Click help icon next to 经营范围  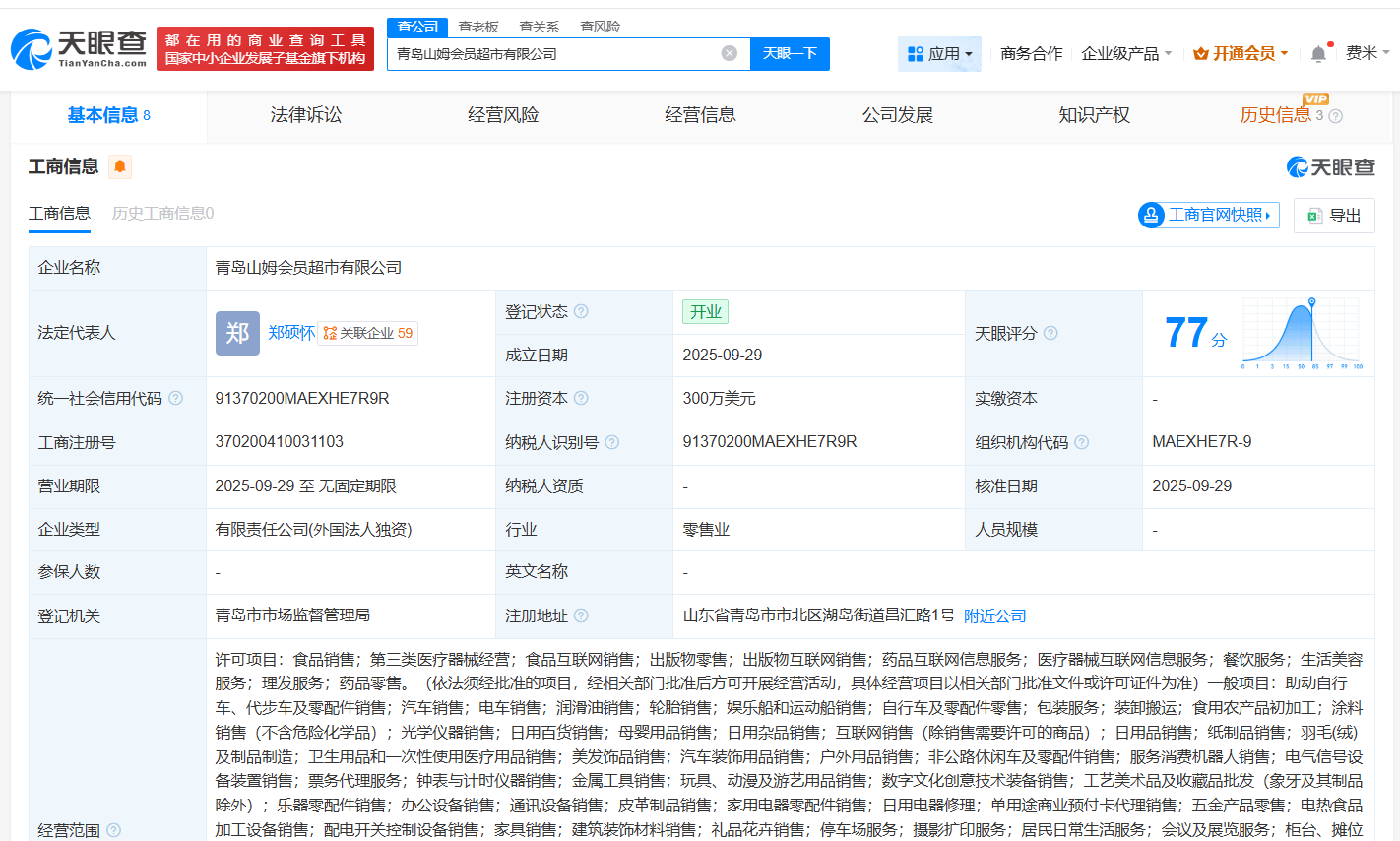113,830
